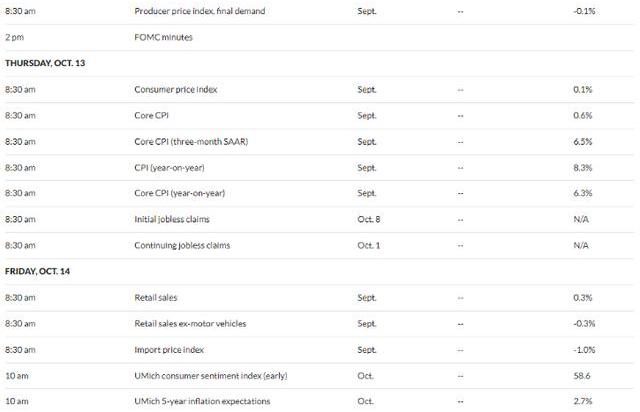Image resolution: width=640 pixels, height=412 pixels.
Task: Open the CPI (year-on-year) report
Action: pyautogui.click(x=172, y=167)
